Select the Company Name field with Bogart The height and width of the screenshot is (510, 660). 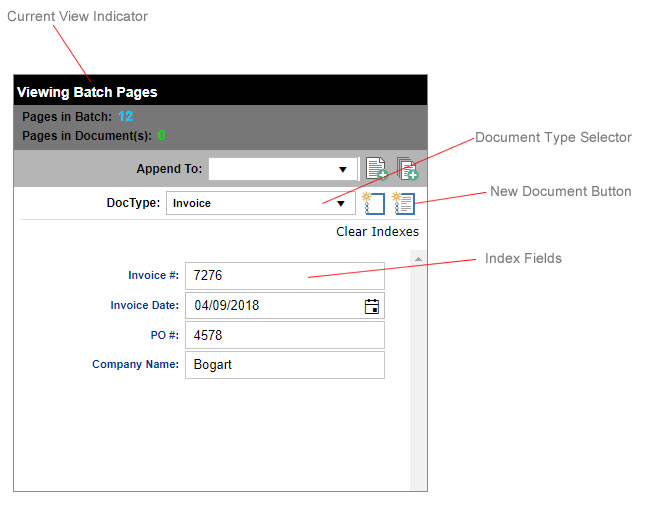coord(284,365)
